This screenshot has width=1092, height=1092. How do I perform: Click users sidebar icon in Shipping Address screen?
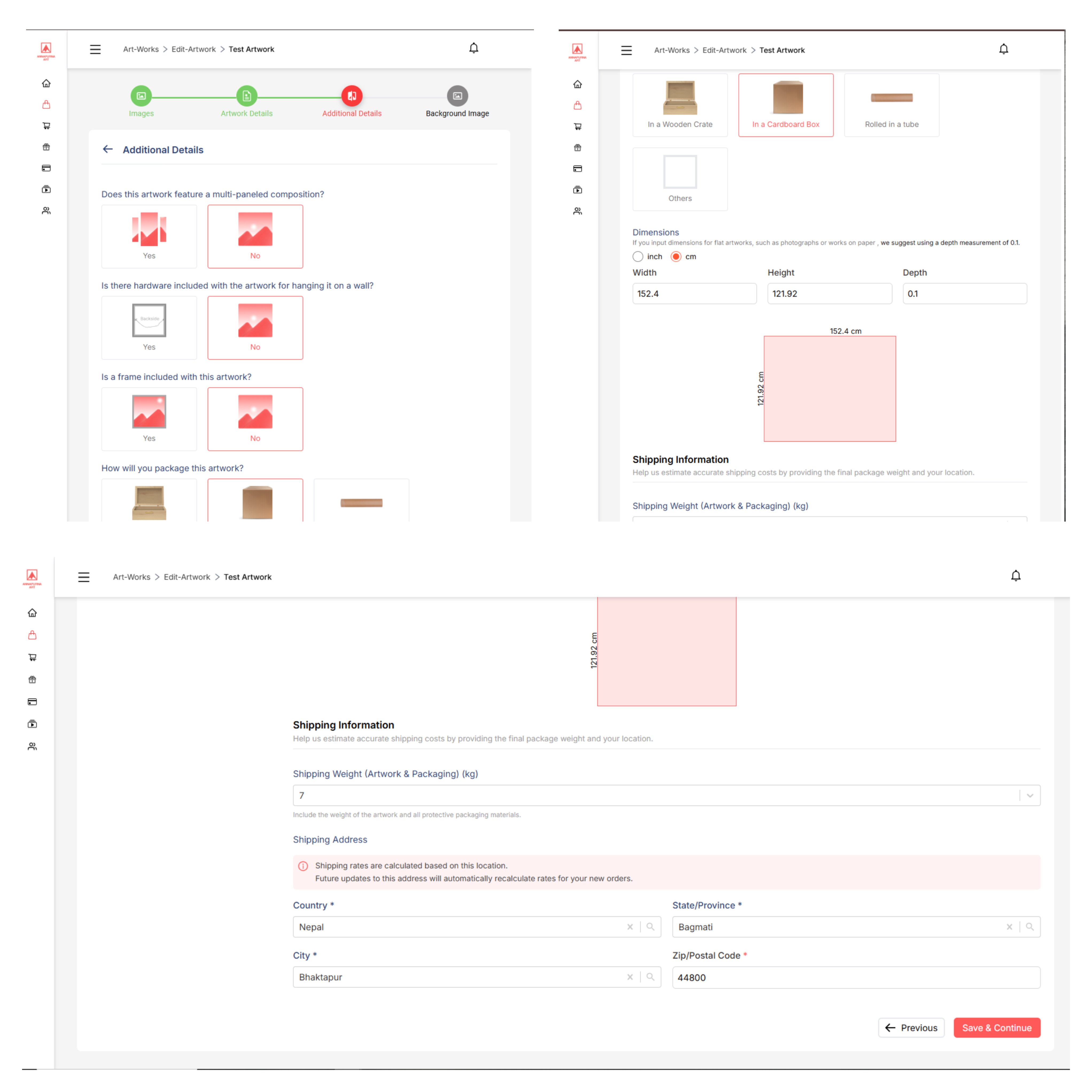coord(32,746)
